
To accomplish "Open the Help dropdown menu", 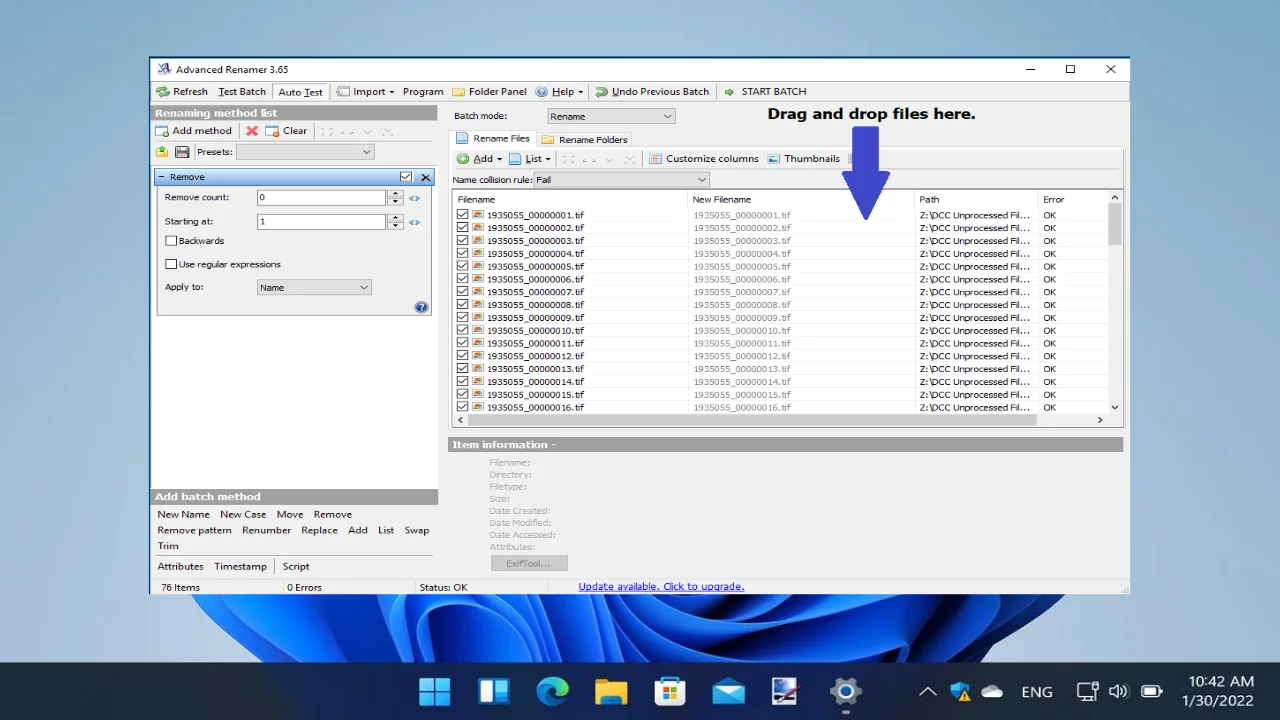I will tap(560, 91).
